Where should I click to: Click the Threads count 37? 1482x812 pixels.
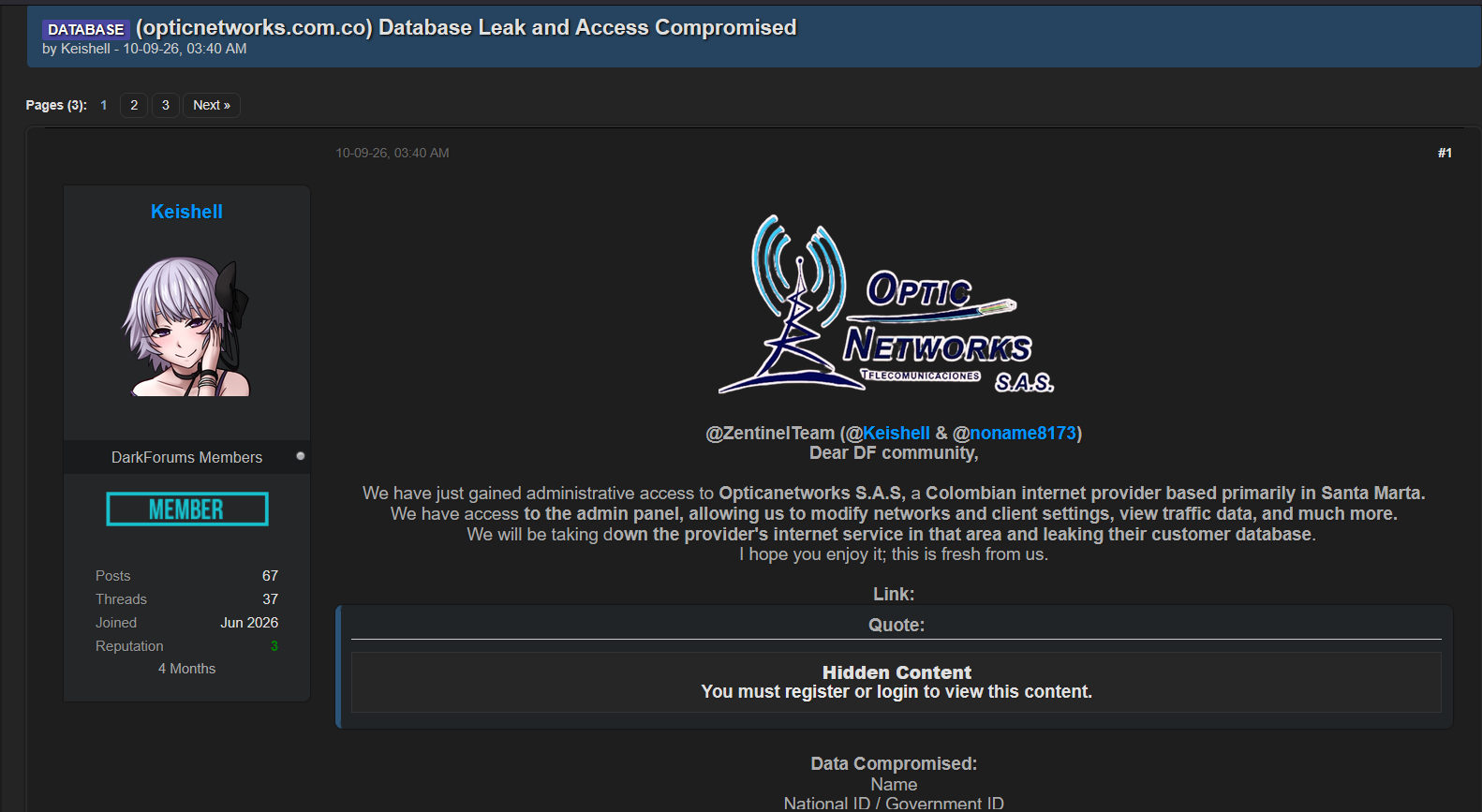[x=270, y=599]
